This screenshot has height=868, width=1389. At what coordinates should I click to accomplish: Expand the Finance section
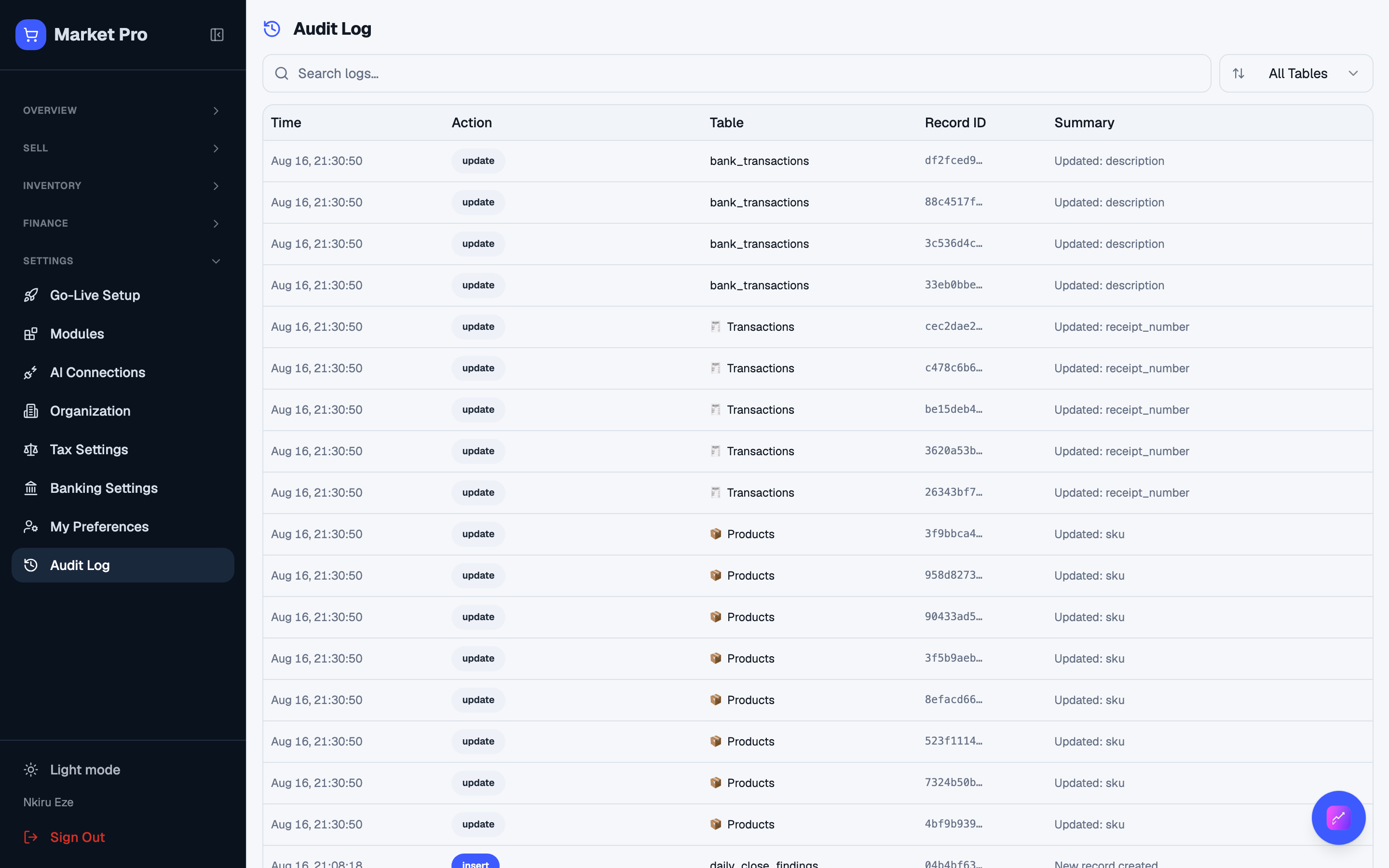[122, 223]
